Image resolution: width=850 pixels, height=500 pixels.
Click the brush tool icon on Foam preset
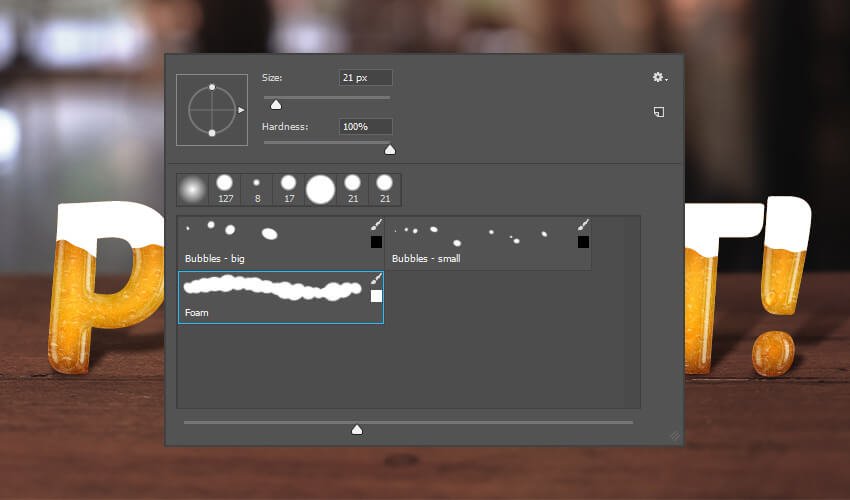click(376, 279)
